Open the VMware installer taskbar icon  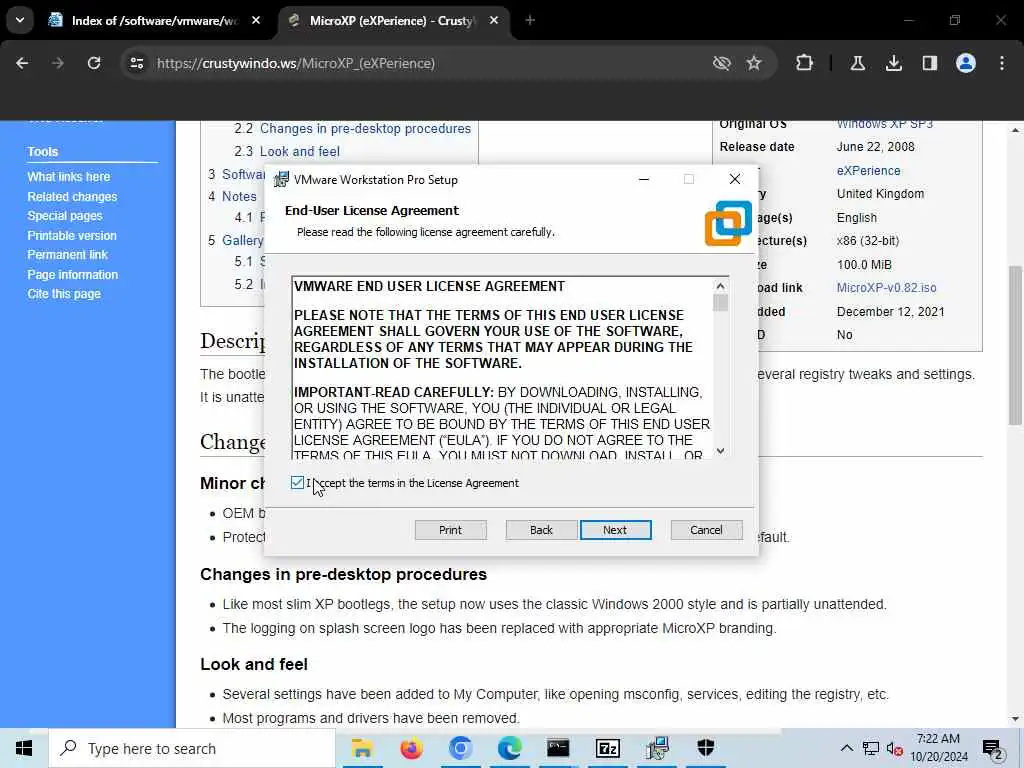coord(657,748)
